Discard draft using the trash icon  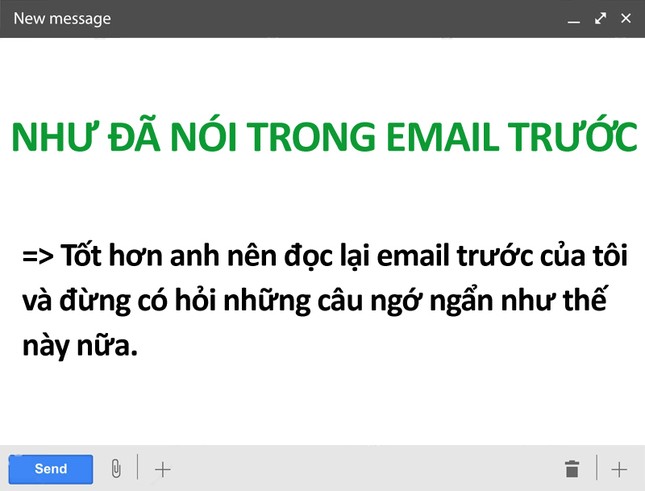[572, 469]
